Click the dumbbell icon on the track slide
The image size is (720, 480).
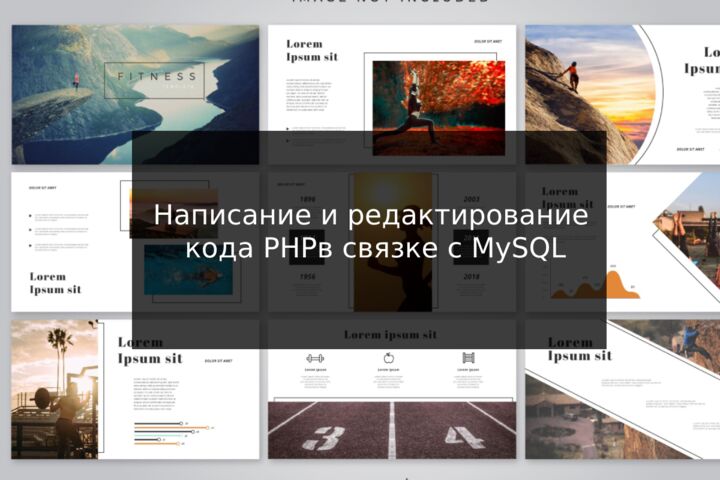(x=315, y=358)
